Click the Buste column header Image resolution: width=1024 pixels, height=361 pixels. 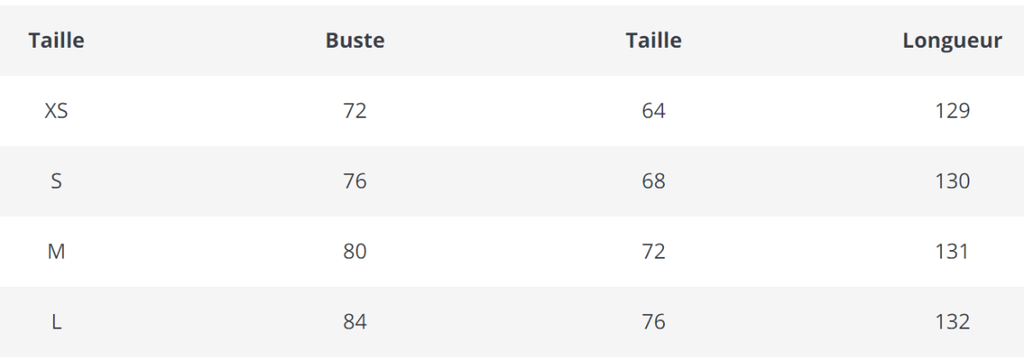click(355, 40)
